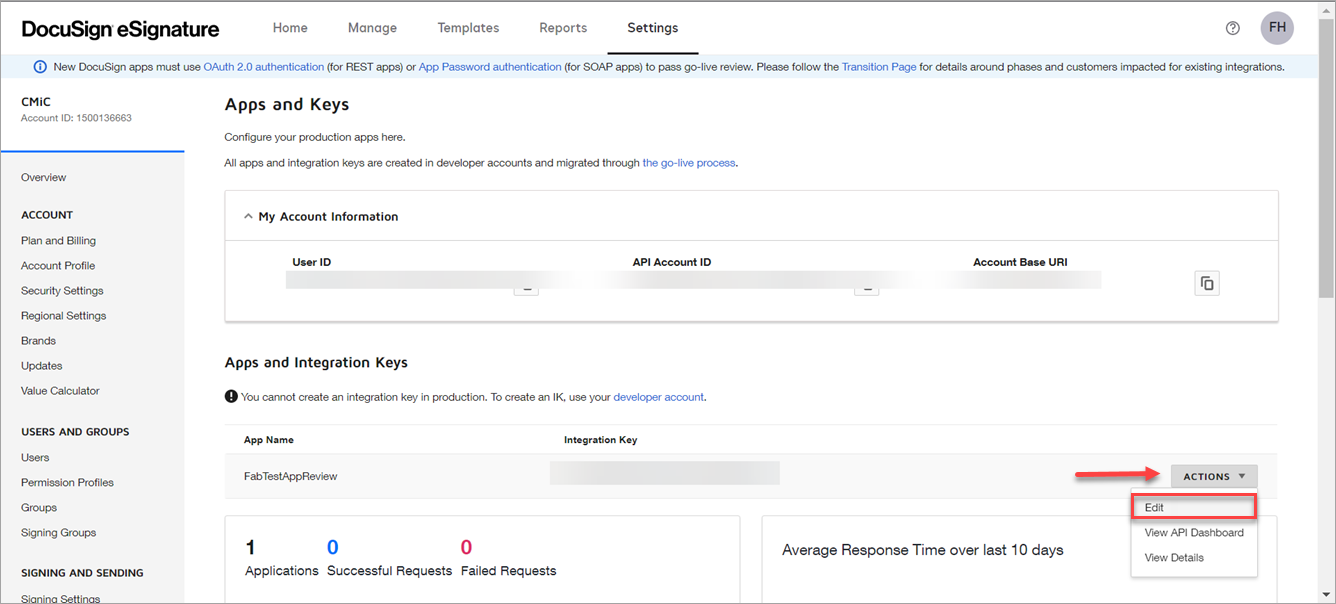Open Signing Groups
Viewport: 1336px width, 604px height.
(58, 533)
